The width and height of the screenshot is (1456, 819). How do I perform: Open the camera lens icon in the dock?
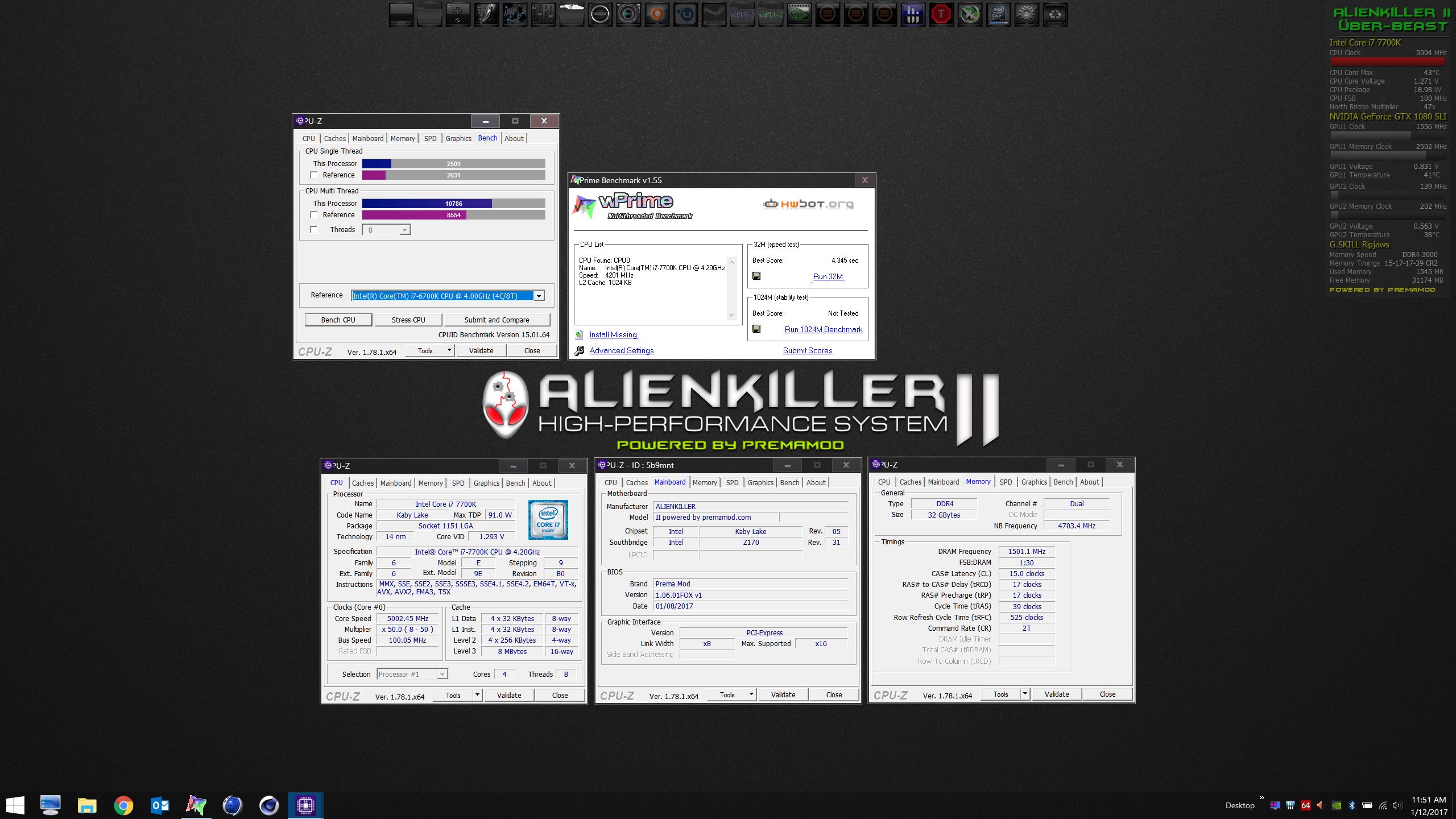[628, 15]
